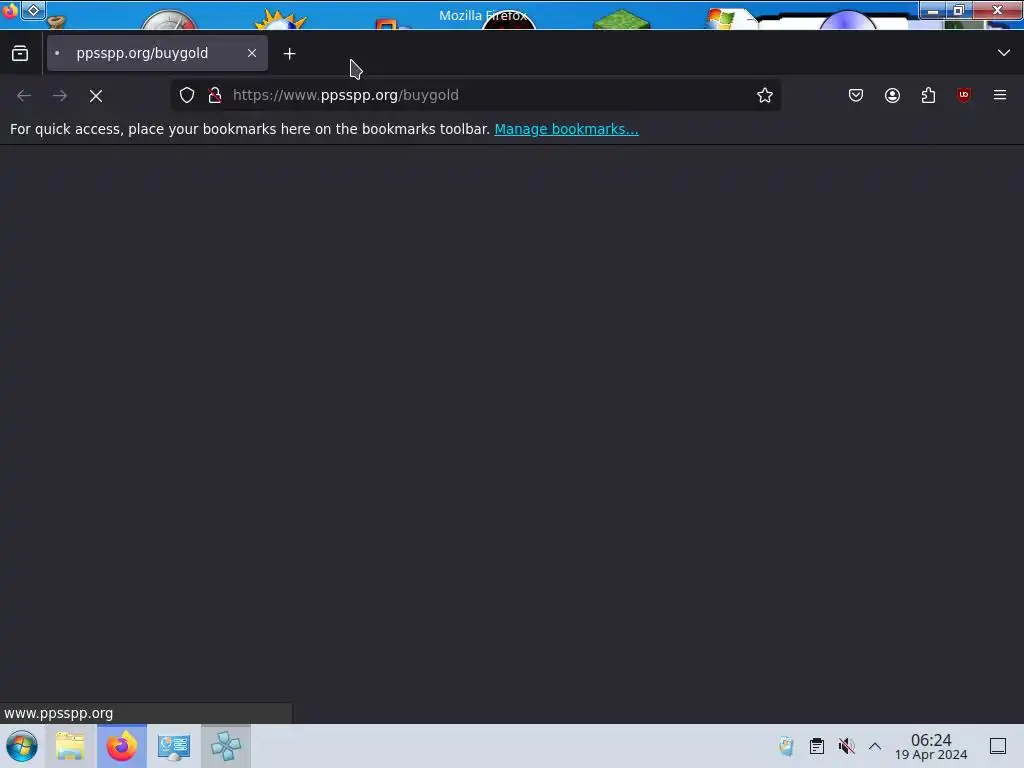Expand hidden system tray icons arrow
This screenshot has width=1024, height=768.
click(875, 746)
